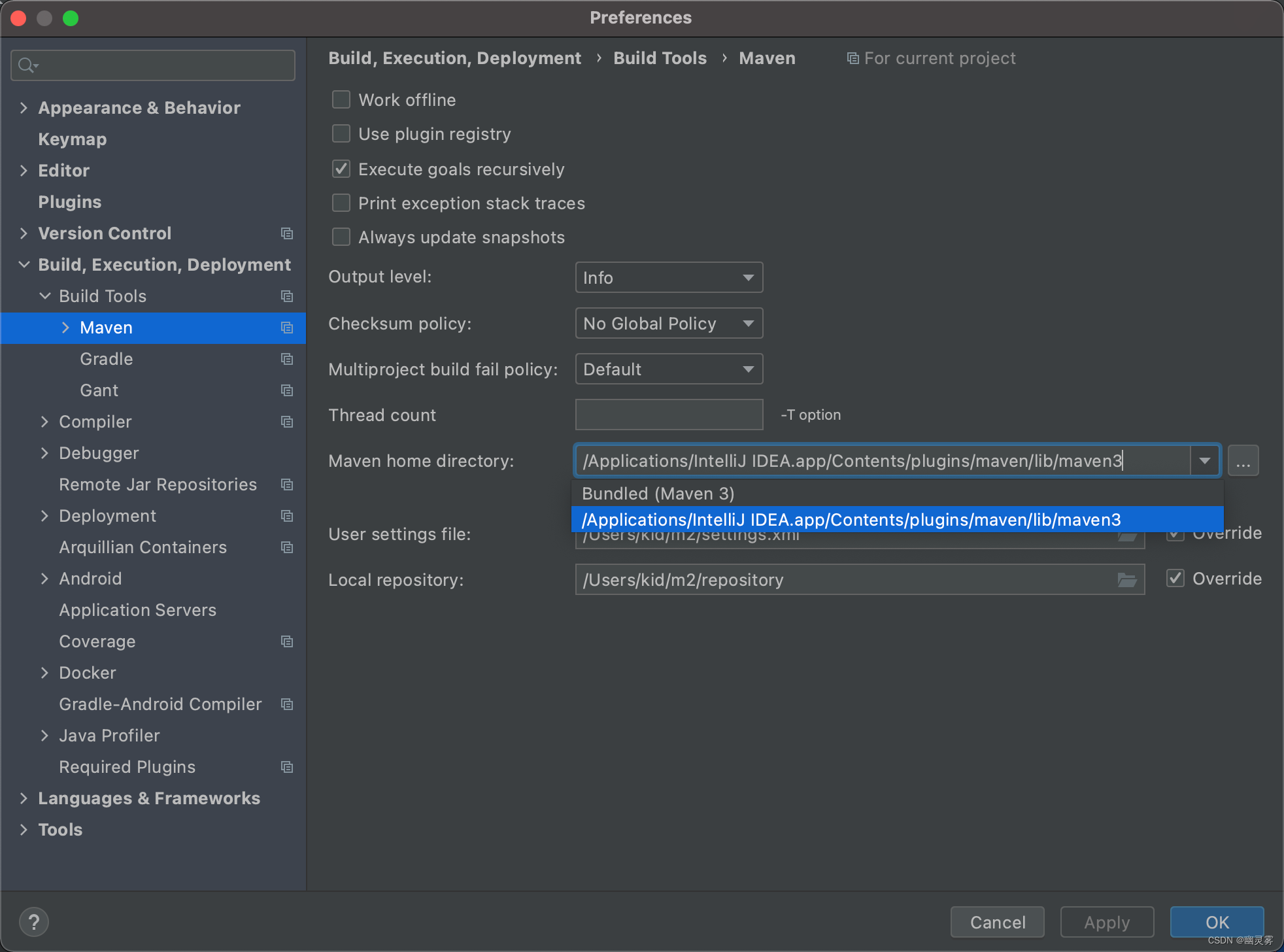Collapse Build, Execution, Deployment section

pos(24,265)
